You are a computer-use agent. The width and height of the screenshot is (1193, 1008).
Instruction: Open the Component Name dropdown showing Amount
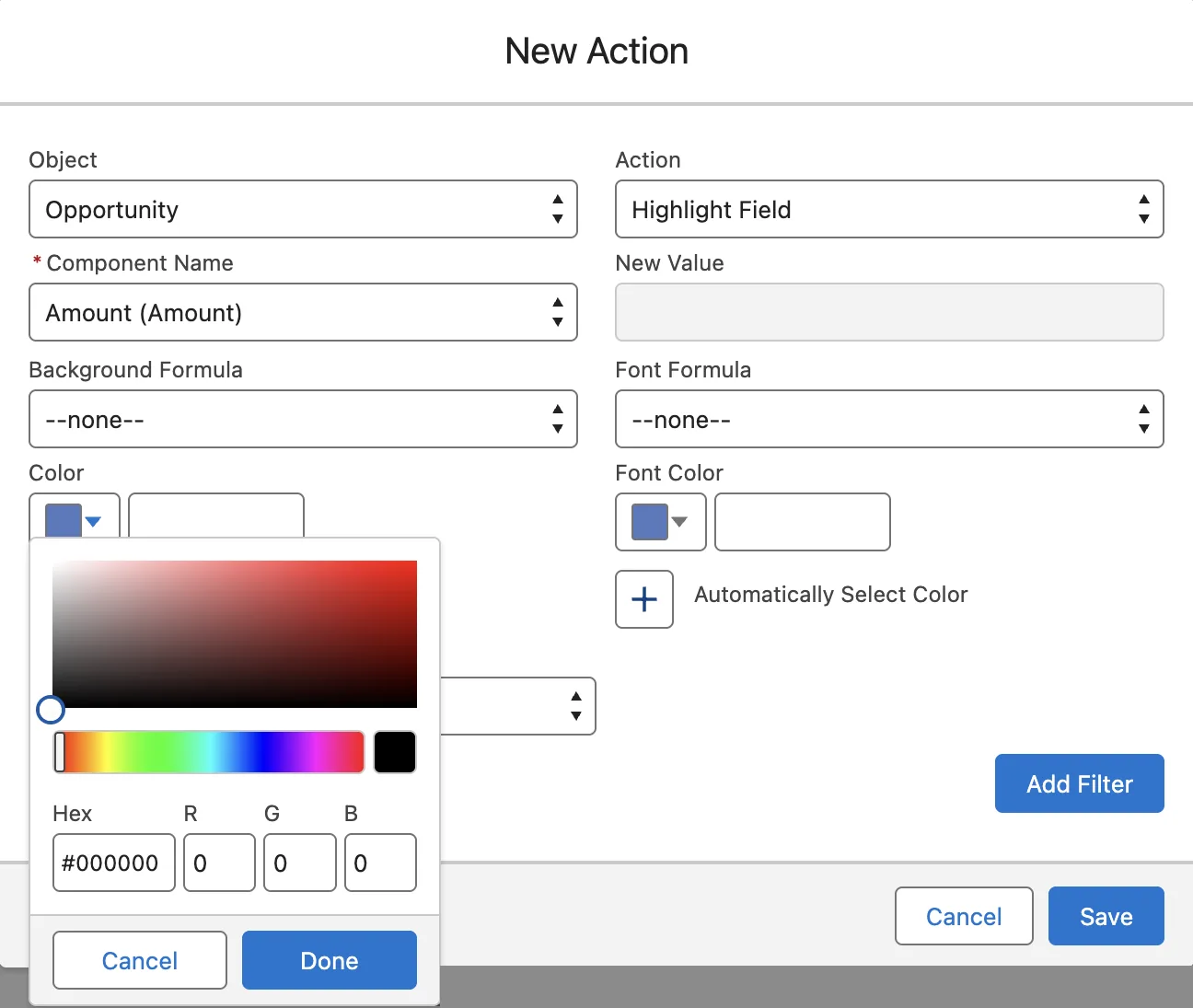(x=303, y=312)
